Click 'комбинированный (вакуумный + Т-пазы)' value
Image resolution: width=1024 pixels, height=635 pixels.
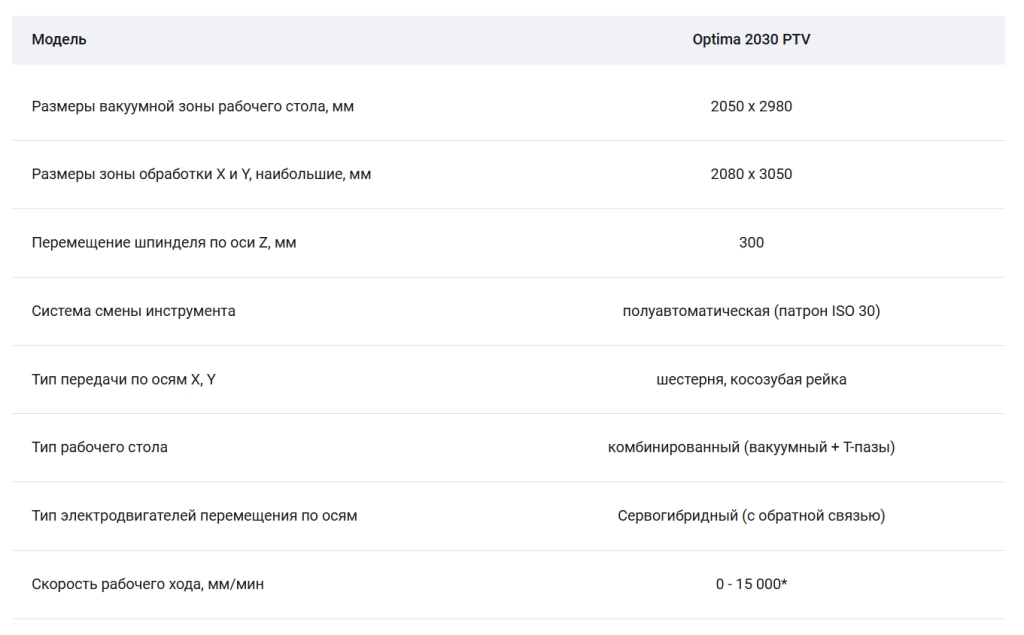tap(751, 448)
